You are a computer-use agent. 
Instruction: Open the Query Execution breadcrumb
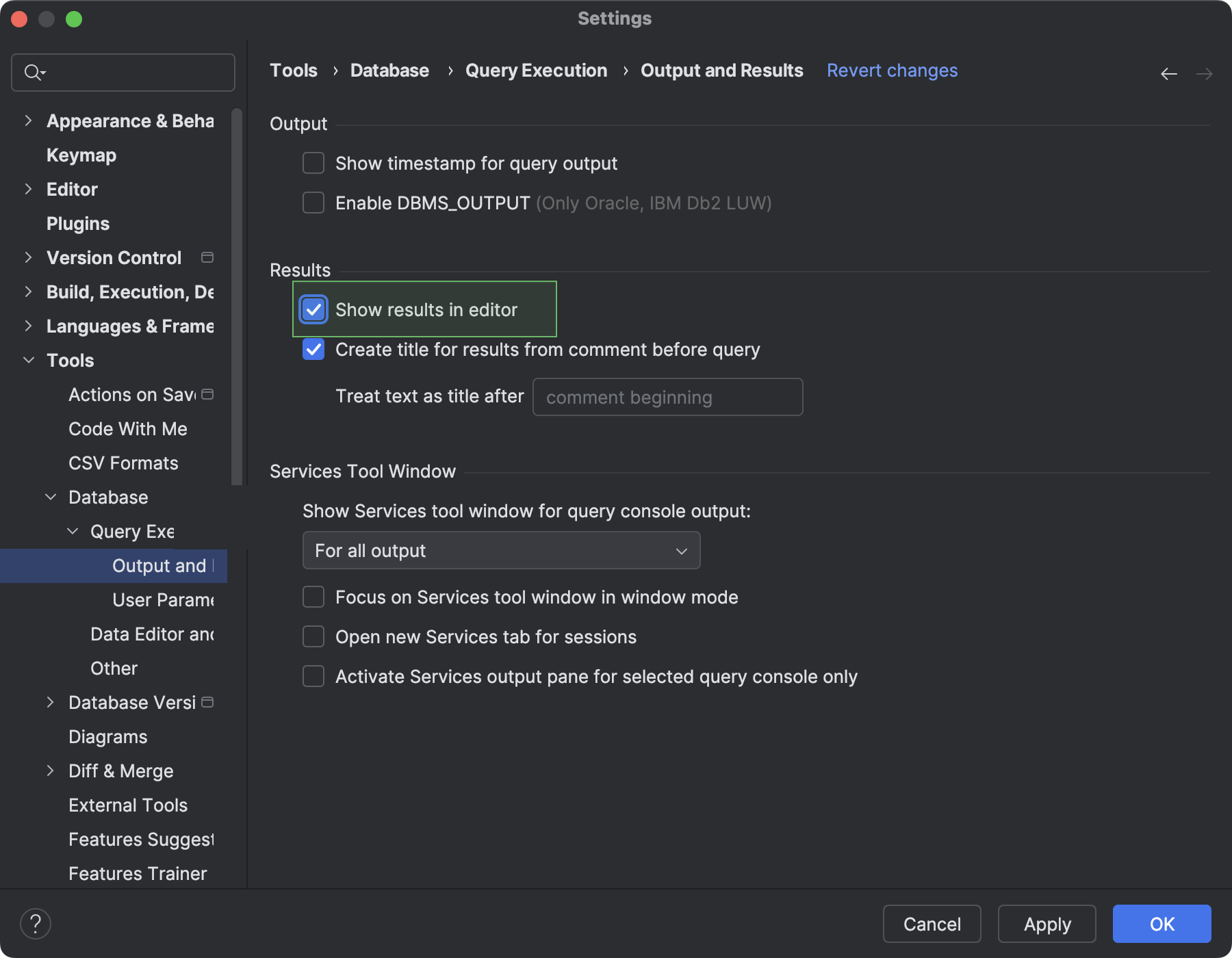click(536, 70)
